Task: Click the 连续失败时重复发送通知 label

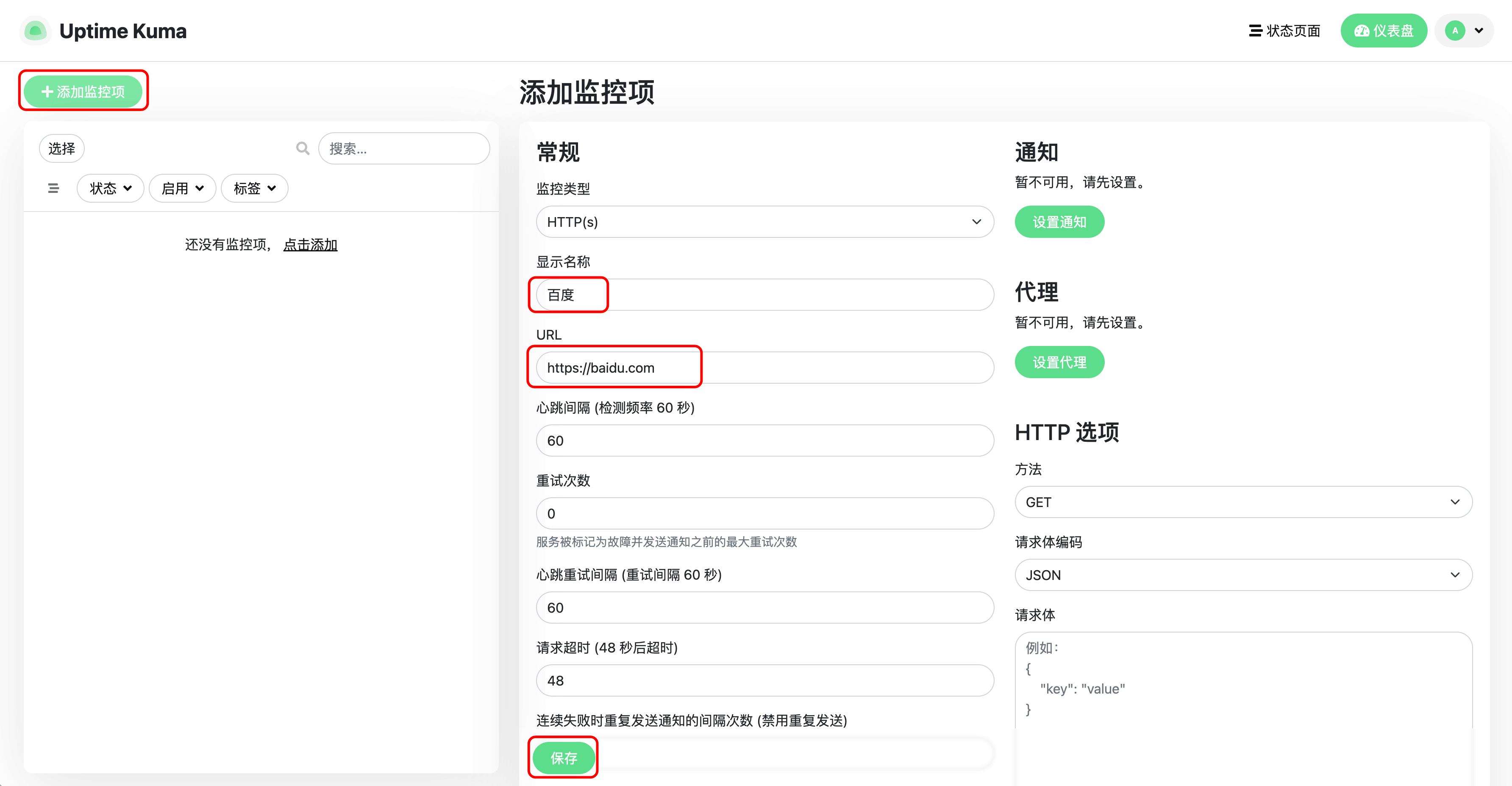Action: (x=692, y=720)
